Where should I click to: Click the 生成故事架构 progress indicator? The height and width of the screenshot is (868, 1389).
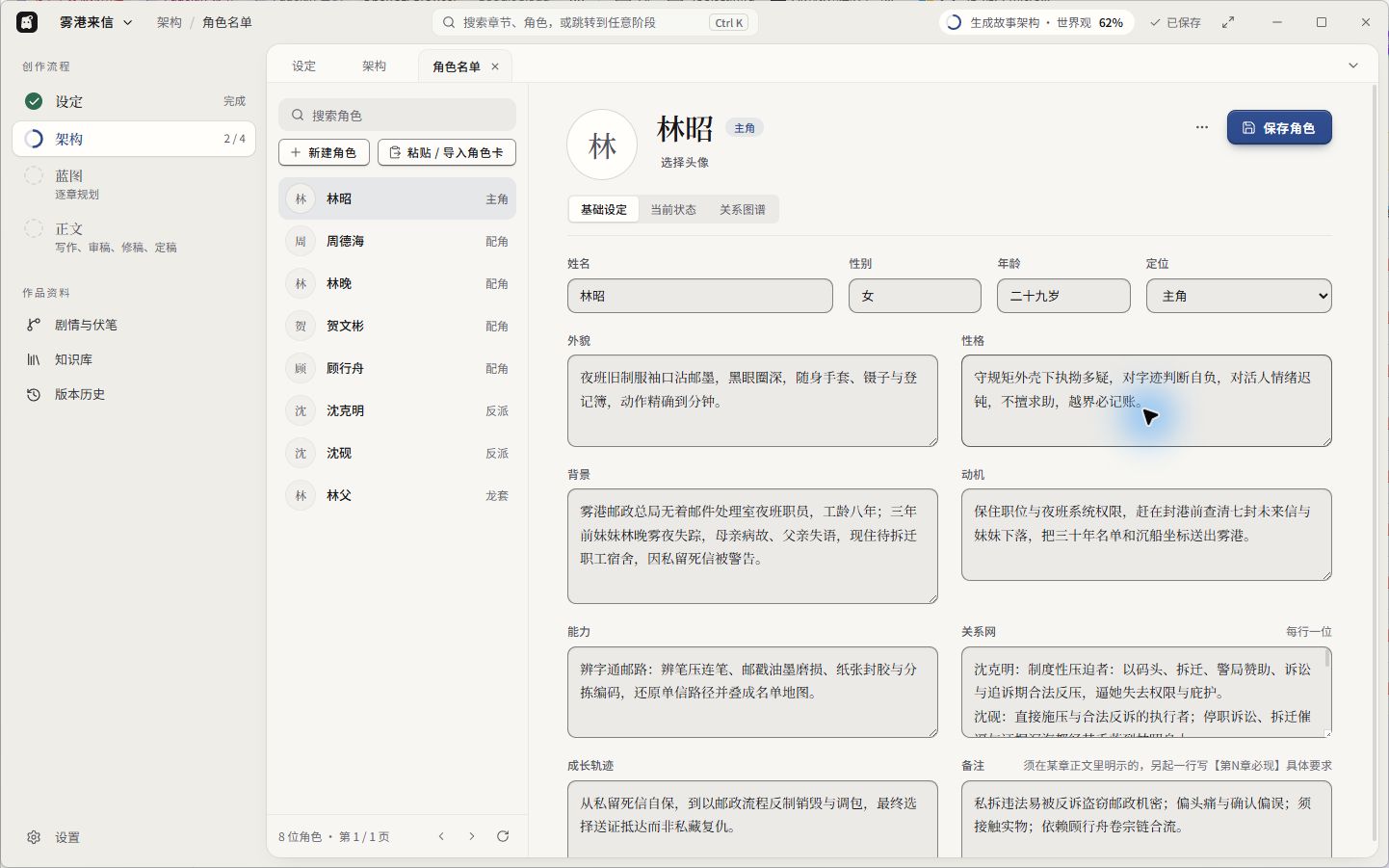pyautogui.click(x=1035, y=22)
